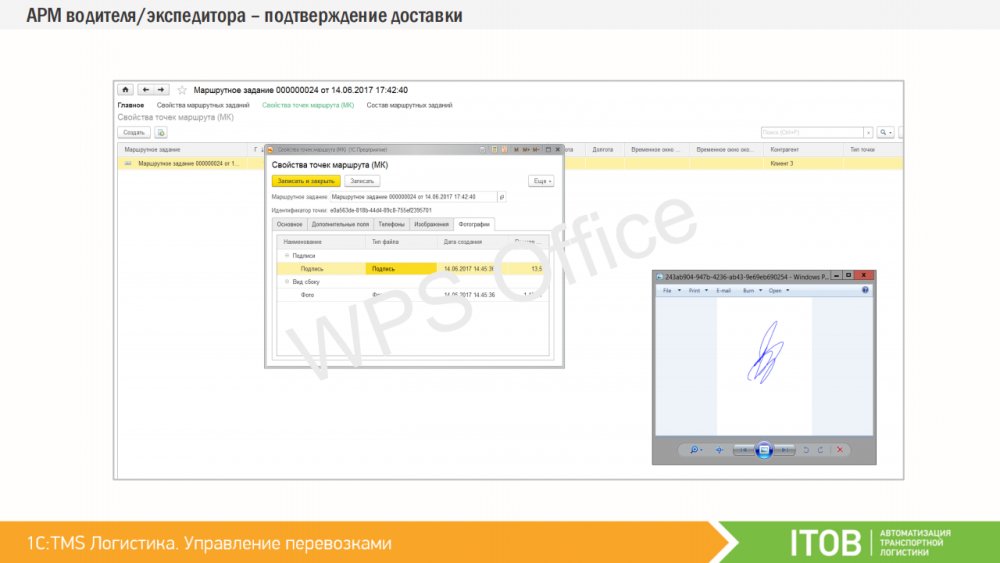Click the Home icon in navigation bar

125,90
